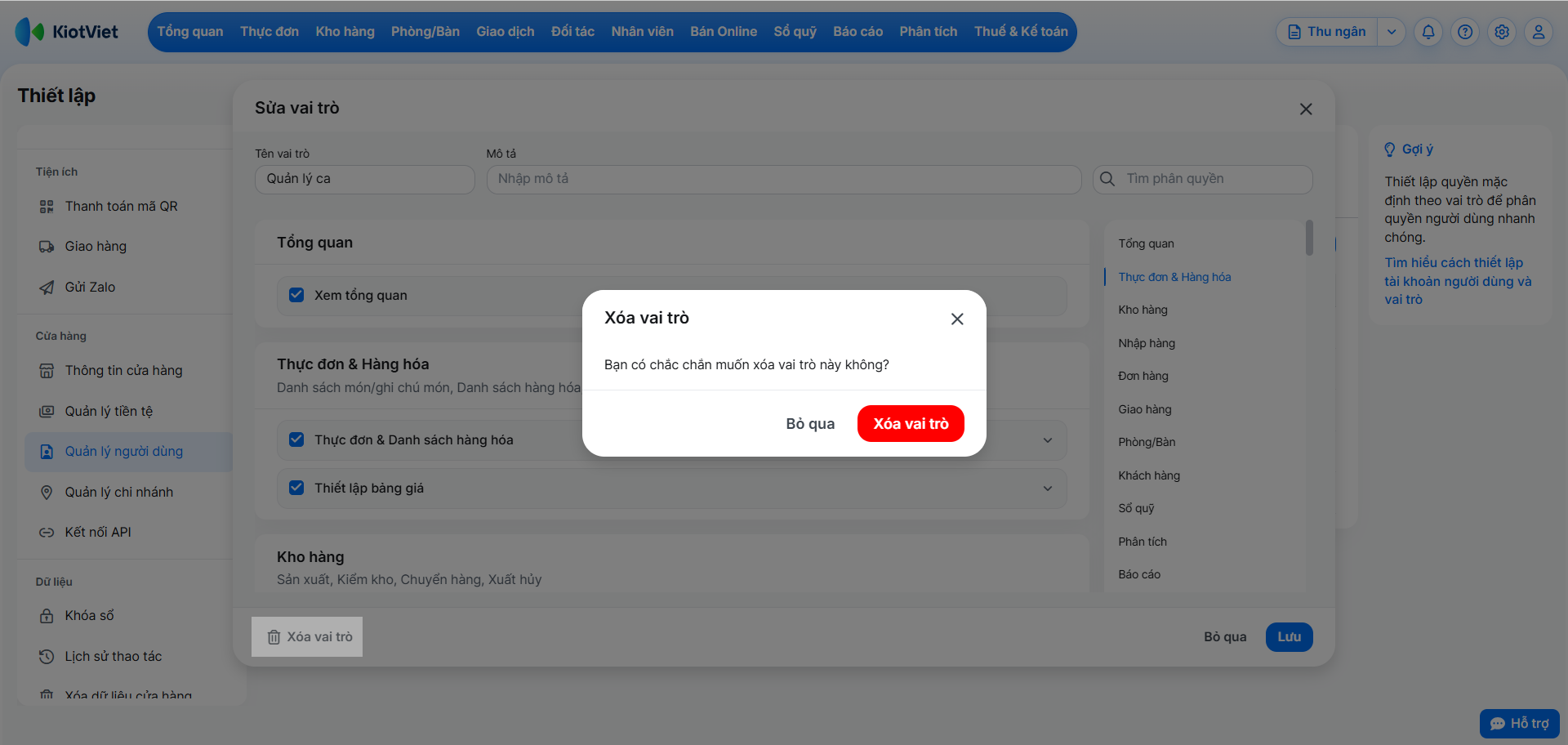Click the Thông tin cửa hàng store icon
The width and height of the screenshot is (1568, 745).
(47, 371)
